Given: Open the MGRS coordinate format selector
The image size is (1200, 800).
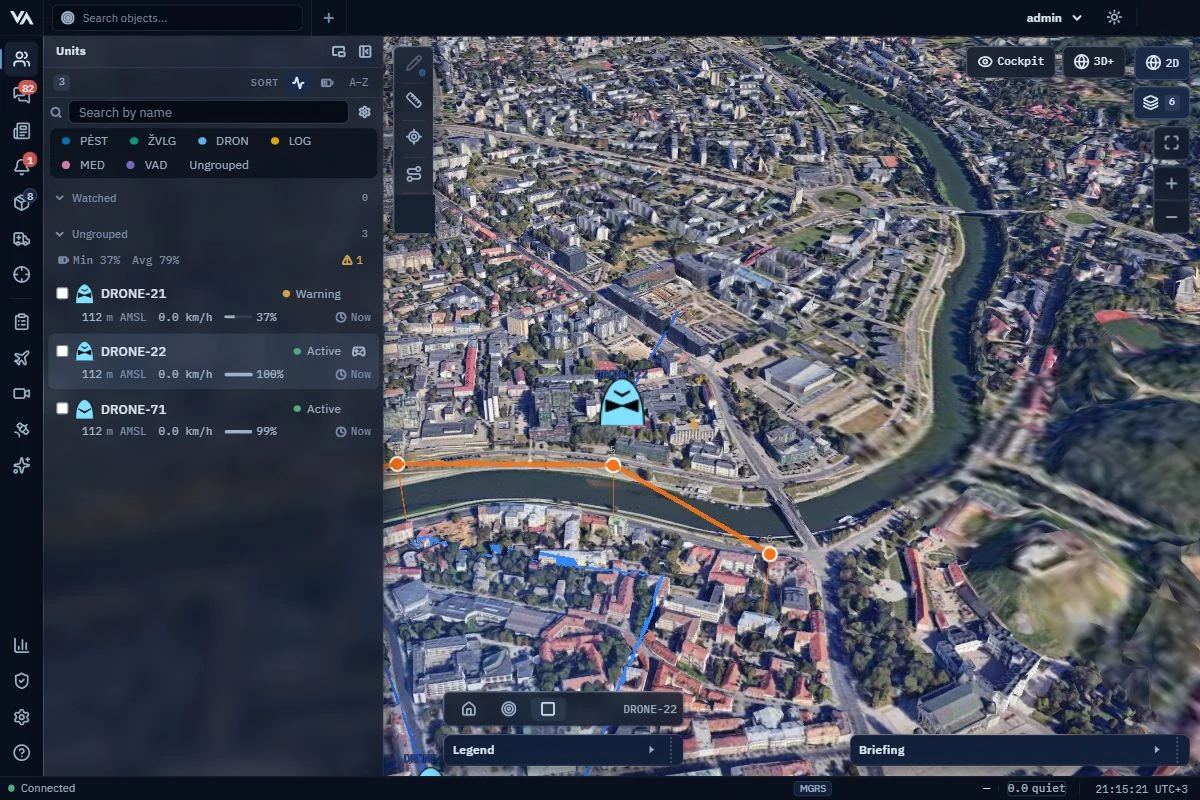Looking at the screenshot, I should click(x=813, y=788).
